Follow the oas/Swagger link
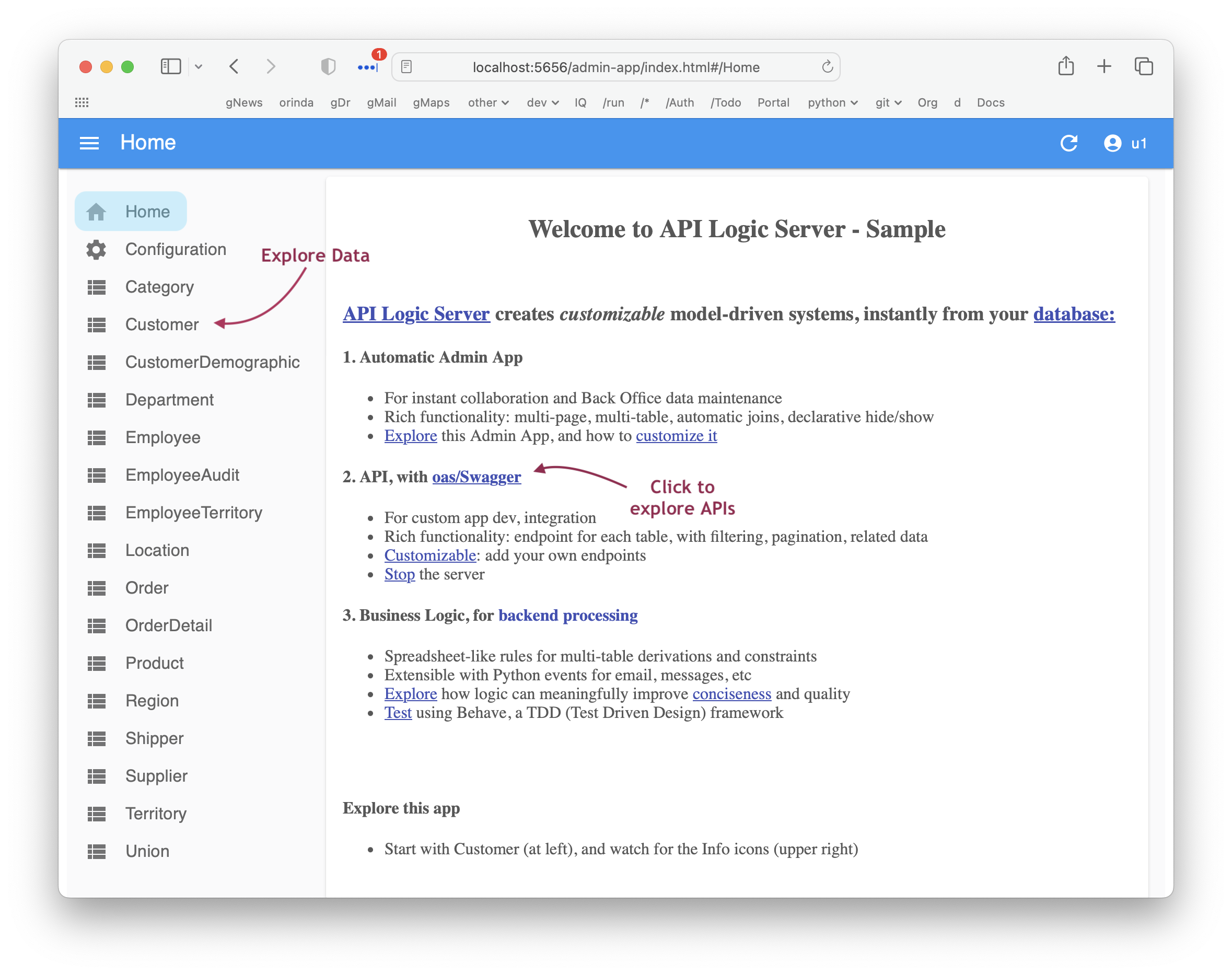 coord(476,477)
